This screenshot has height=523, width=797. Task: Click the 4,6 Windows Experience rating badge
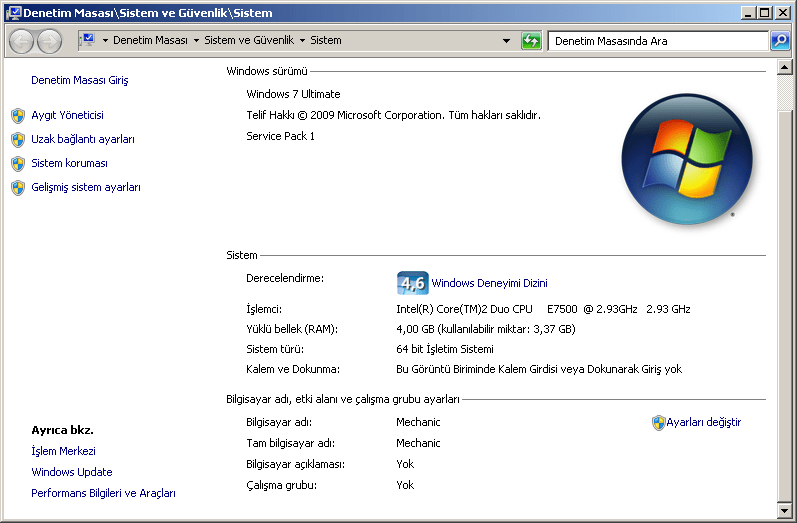pos(412,283)
